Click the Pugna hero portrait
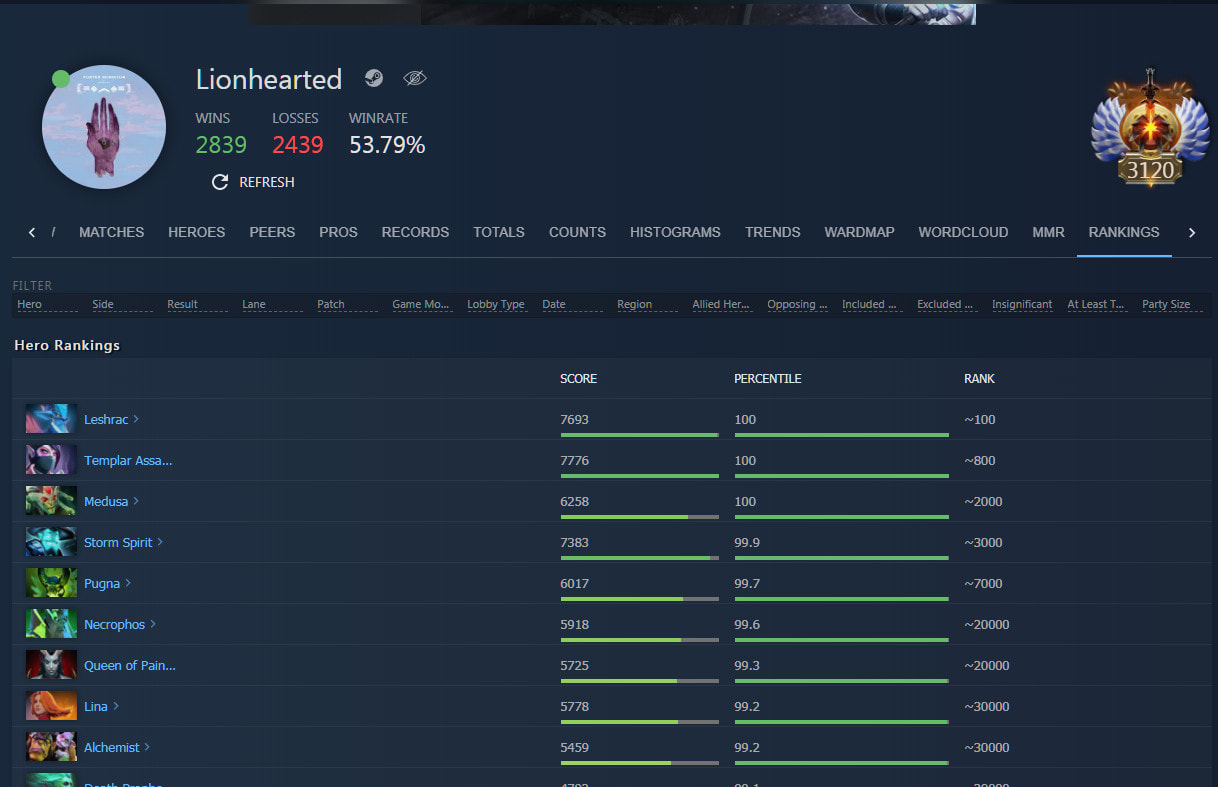Image resolution: width=1218 pixels, height=787 pixels. (51, 583)
